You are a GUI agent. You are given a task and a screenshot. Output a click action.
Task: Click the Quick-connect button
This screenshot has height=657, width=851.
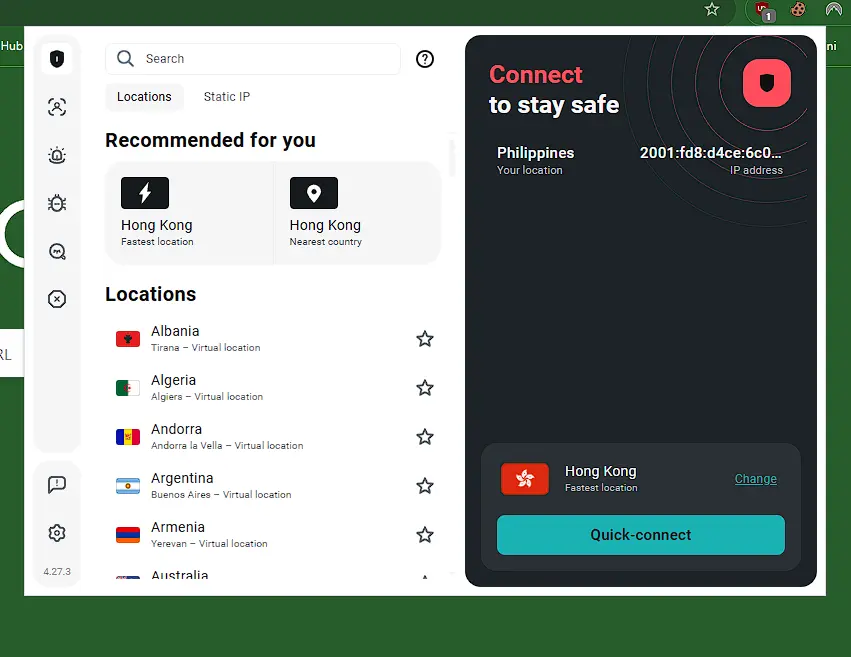coord(640,535)
